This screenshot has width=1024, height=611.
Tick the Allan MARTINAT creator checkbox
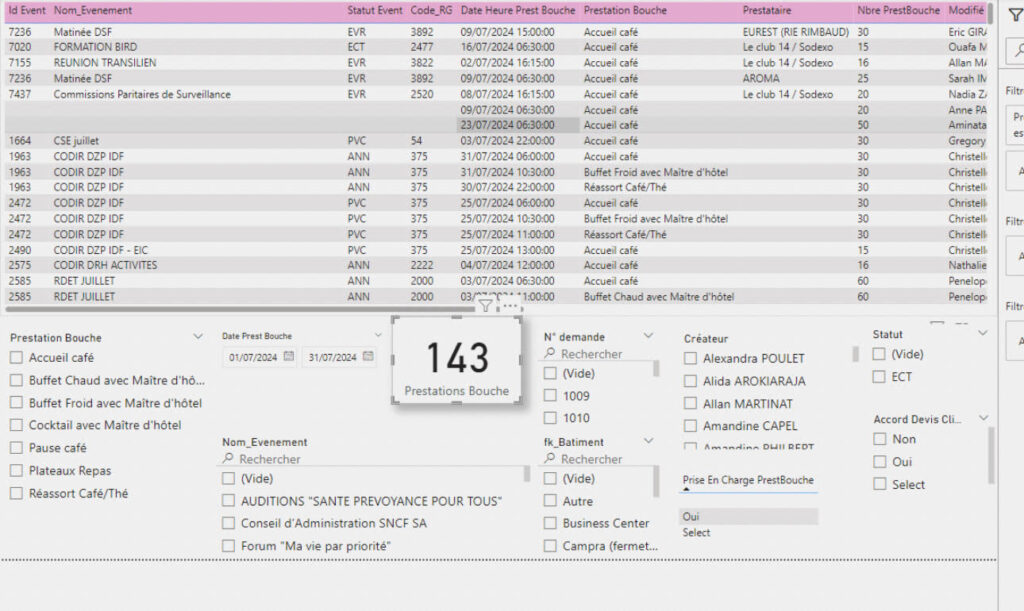(690, 403)
